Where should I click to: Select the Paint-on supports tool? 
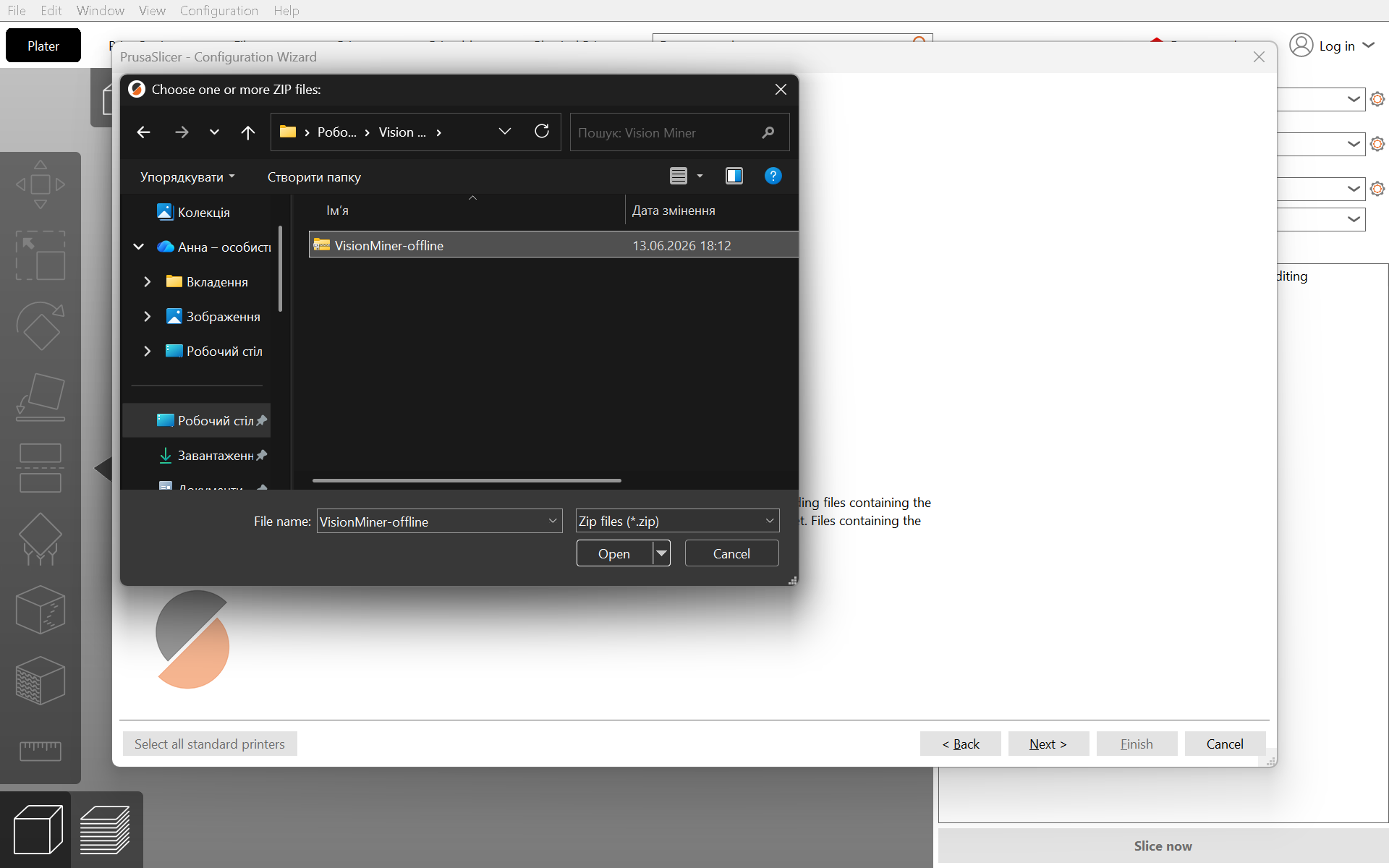point(41,539)
